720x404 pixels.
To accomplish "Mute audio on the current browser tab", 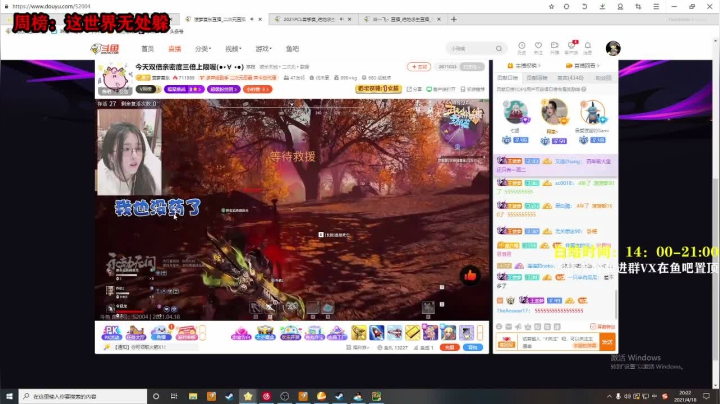I will click(x=252, y=19).
